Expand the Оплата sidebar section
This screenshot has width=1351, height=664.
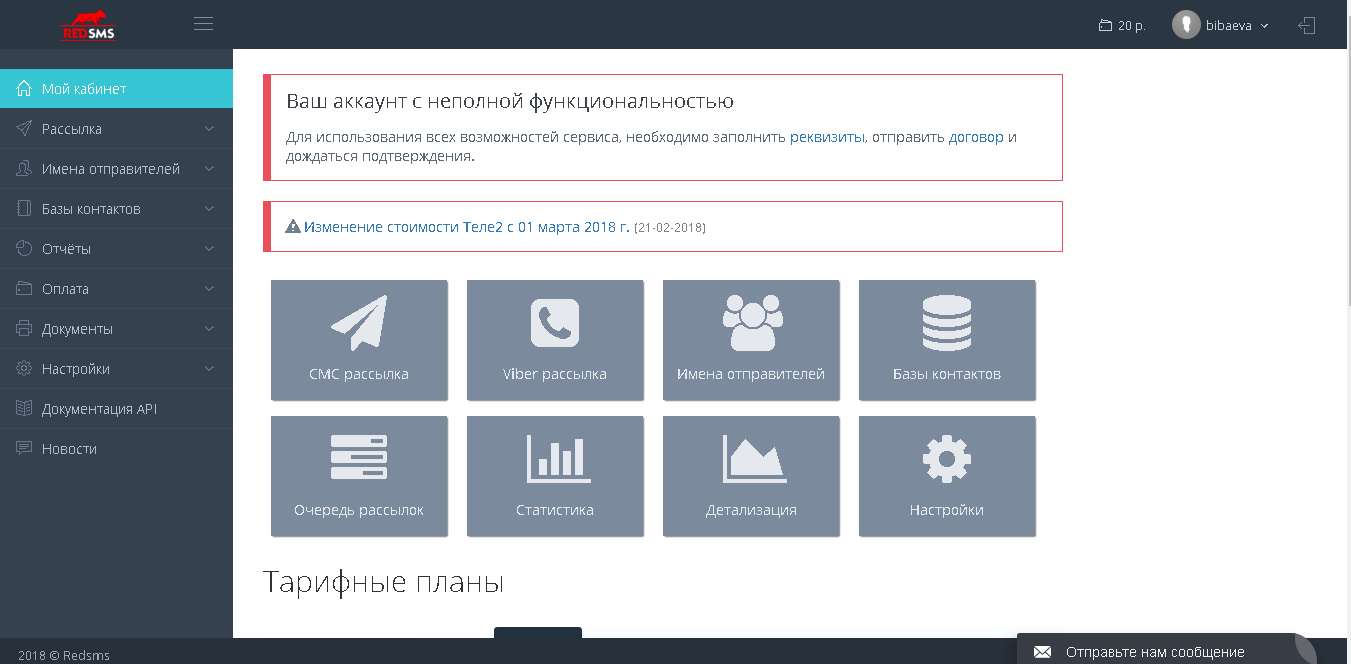pyautogui.click(x=116, y=289)
